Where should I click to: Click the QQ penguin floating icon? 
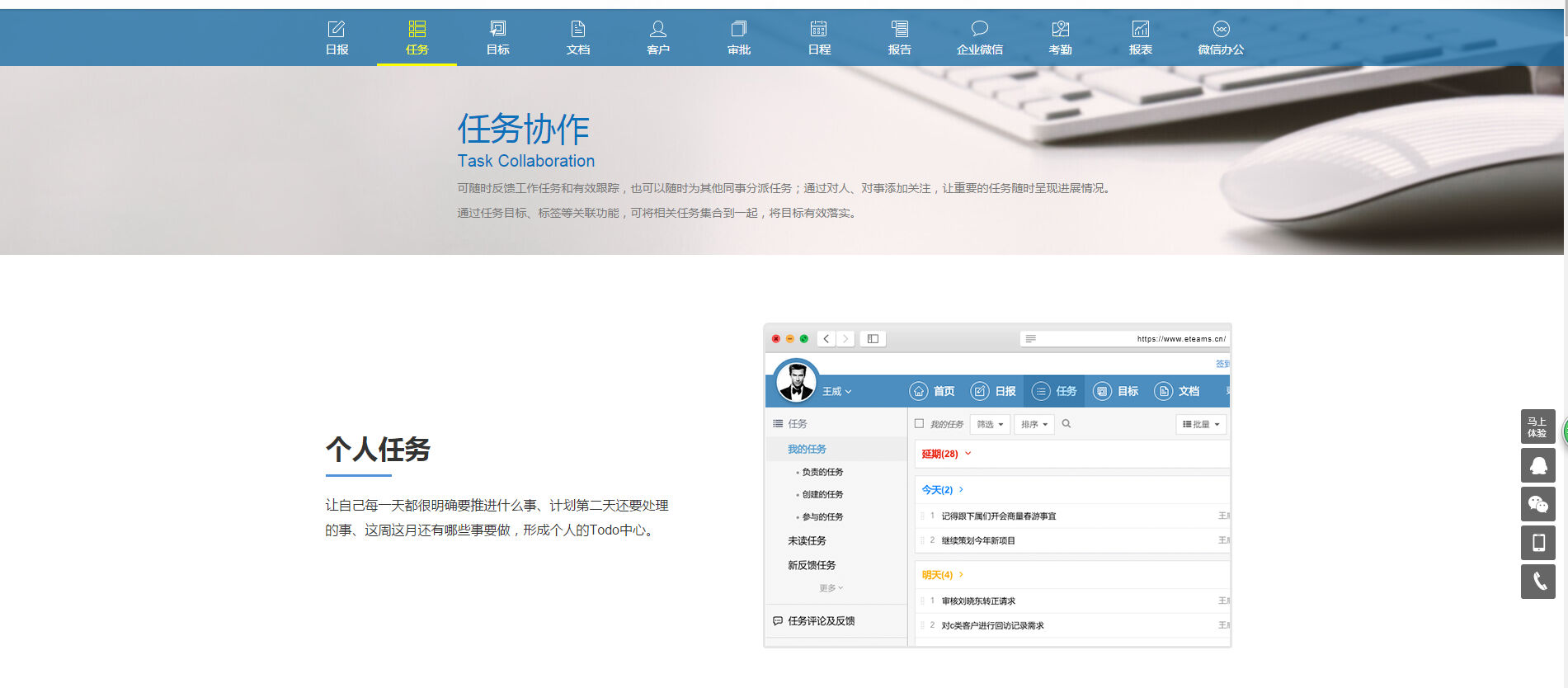point(1537,465)
